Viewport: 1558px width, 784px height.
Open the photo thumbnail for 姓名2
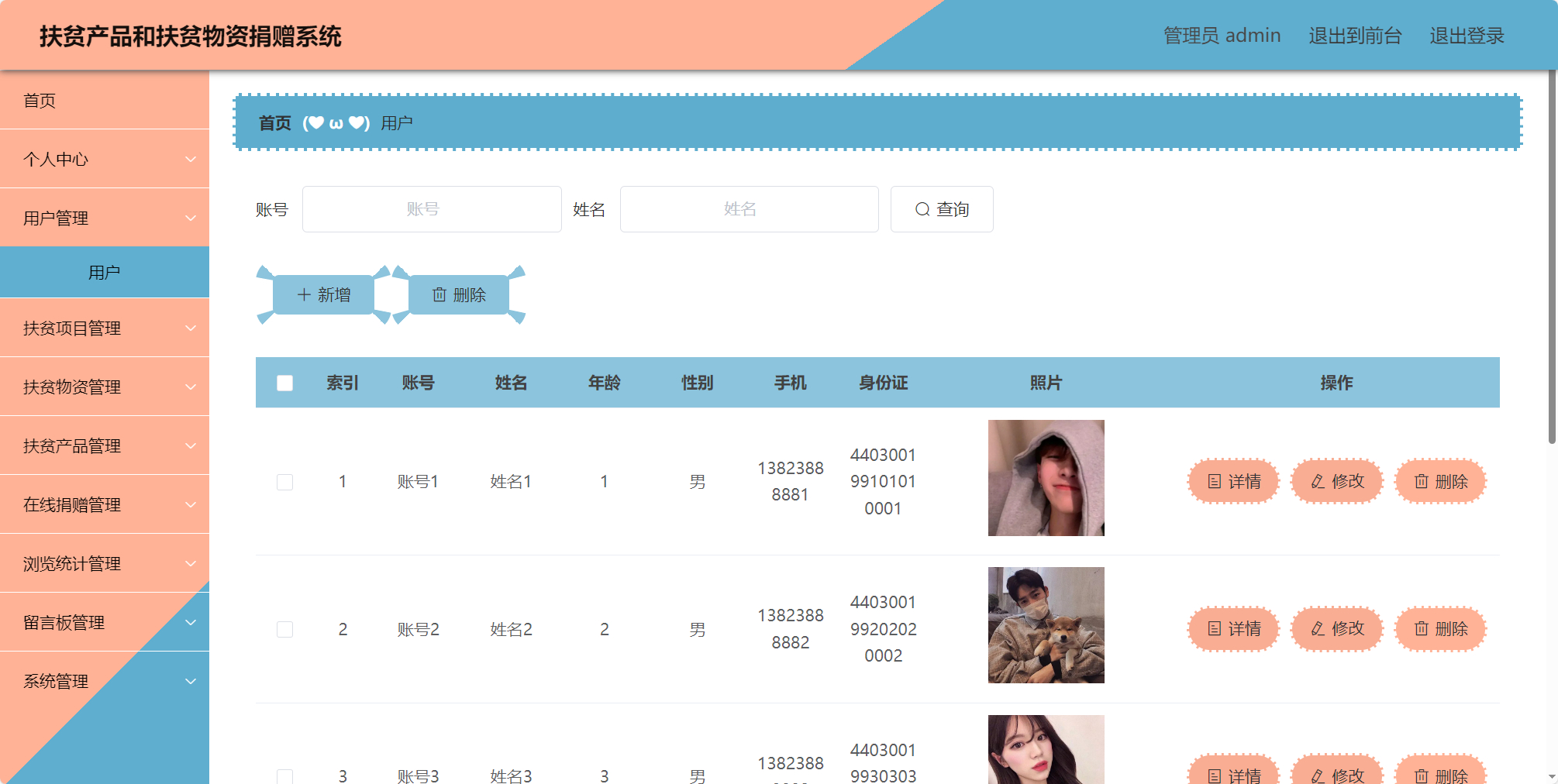coord(1046,625)
